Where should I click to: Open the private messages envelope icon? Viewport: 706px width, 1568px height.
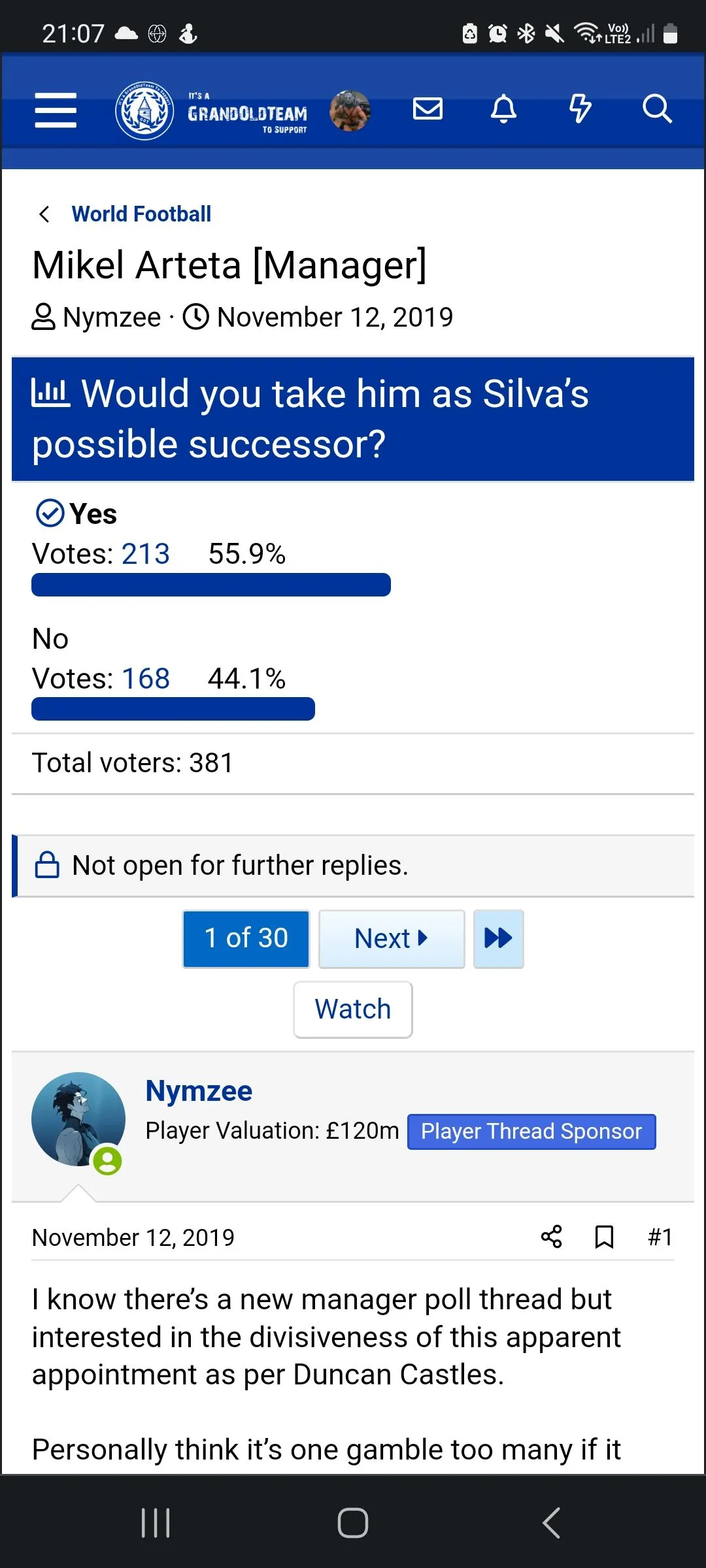(428, 109)
